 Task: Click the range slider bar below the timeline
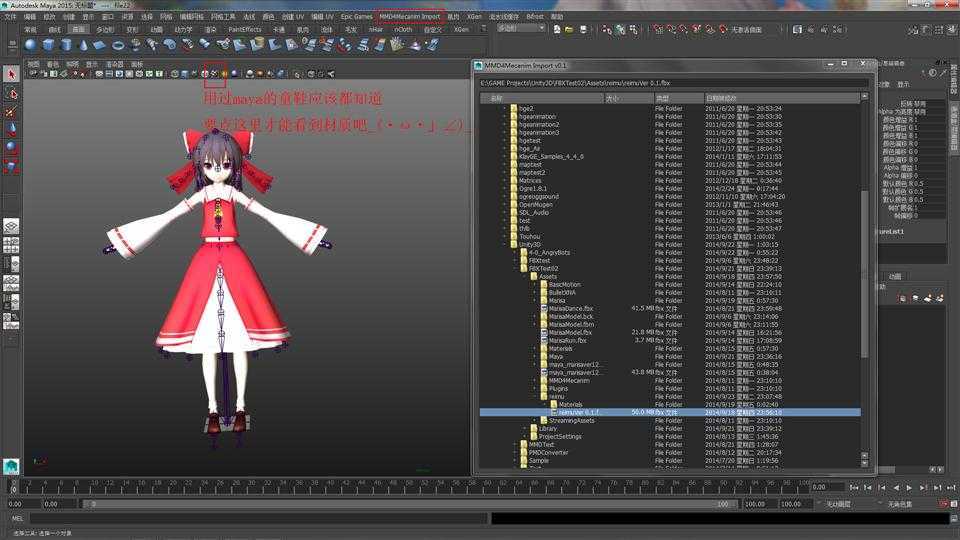409,504
